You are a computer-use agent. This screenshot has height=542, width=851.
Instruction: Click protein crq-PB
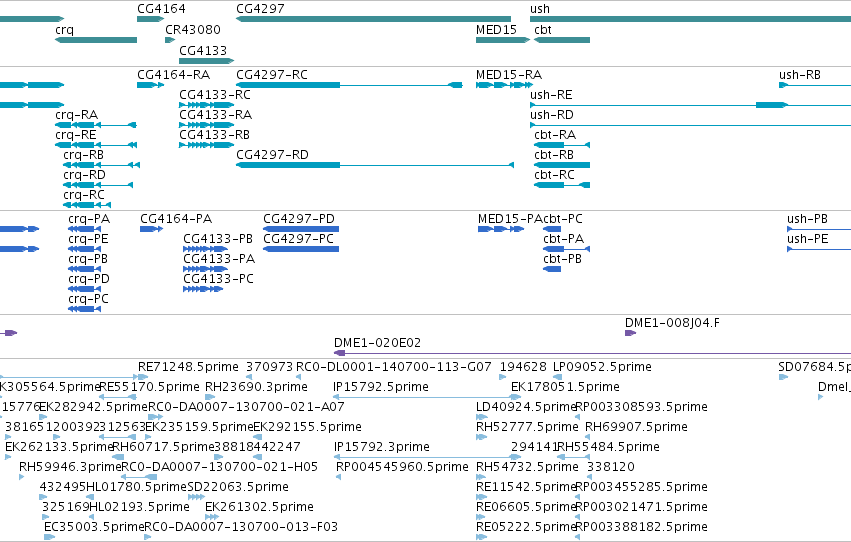click(x=85, y=269)
